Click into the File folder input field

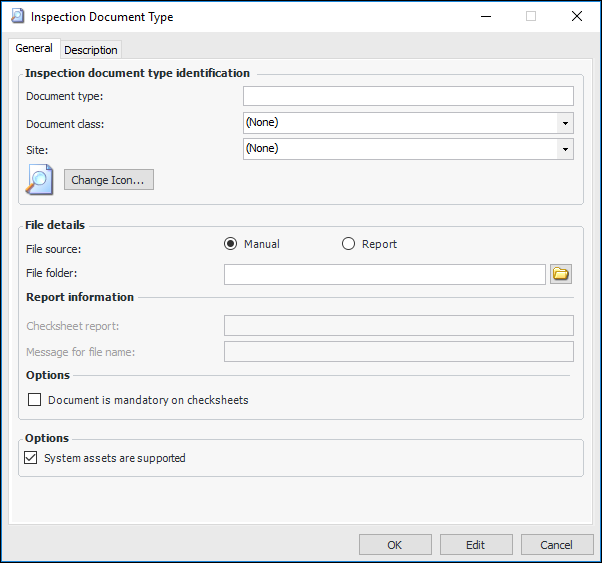coord(384,274)
